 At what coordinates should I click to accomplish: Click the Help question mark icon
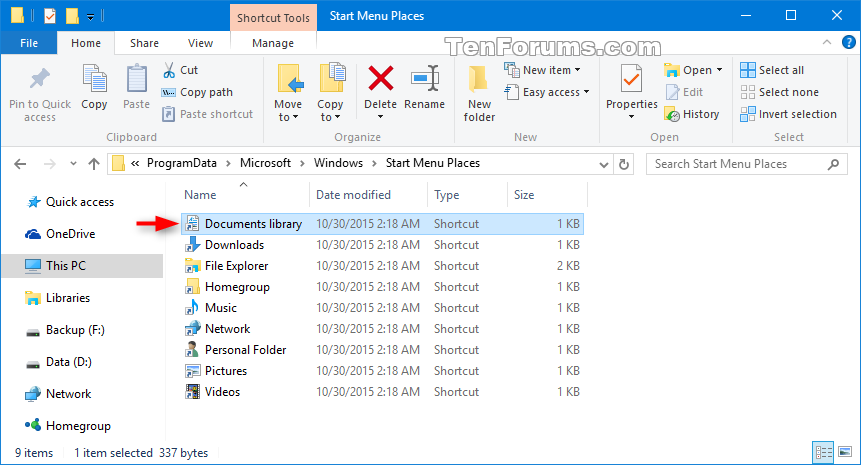[848, 42]
